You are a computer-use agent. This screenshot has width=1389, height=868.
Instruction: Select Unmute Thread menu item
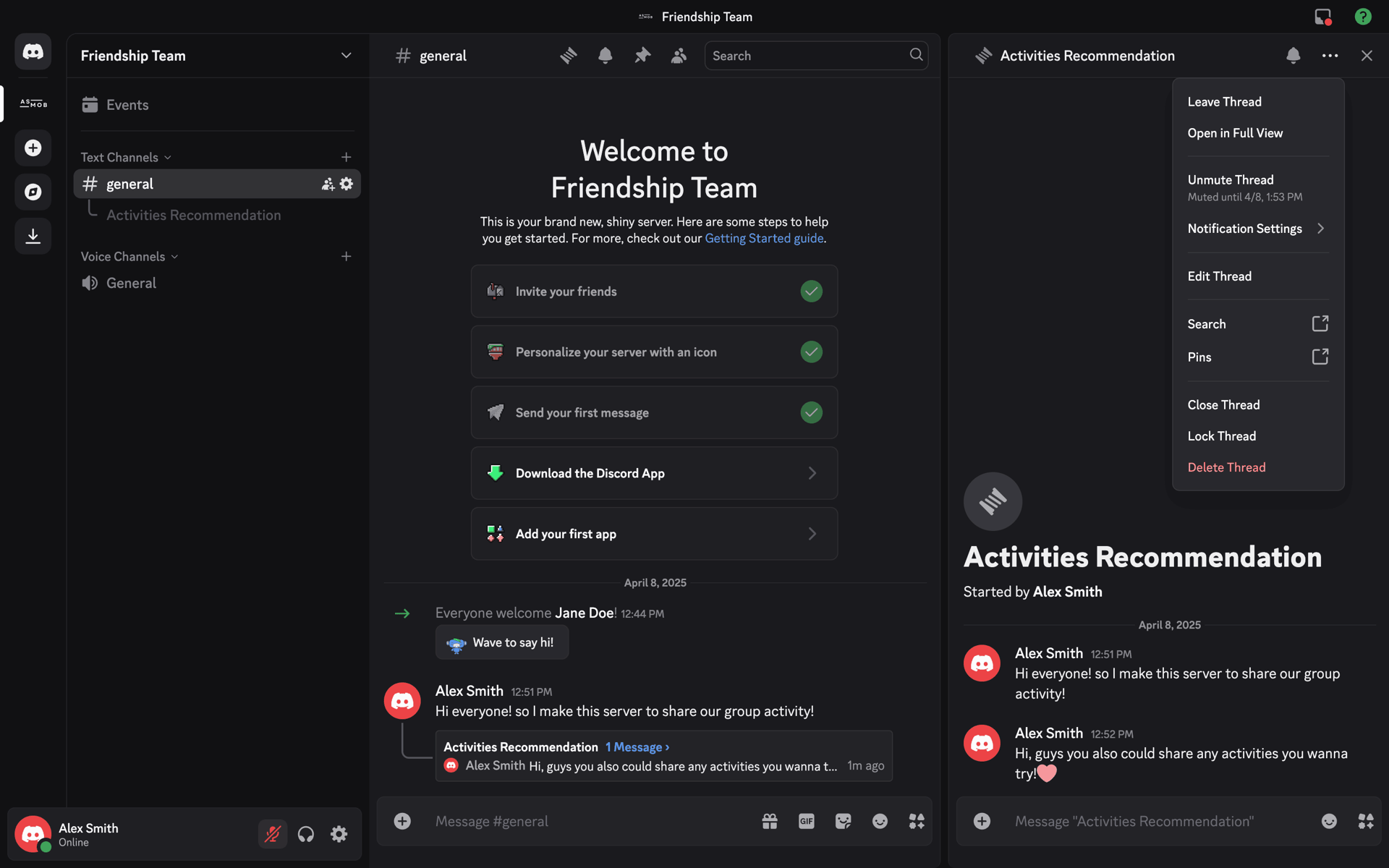point(1258,187)
